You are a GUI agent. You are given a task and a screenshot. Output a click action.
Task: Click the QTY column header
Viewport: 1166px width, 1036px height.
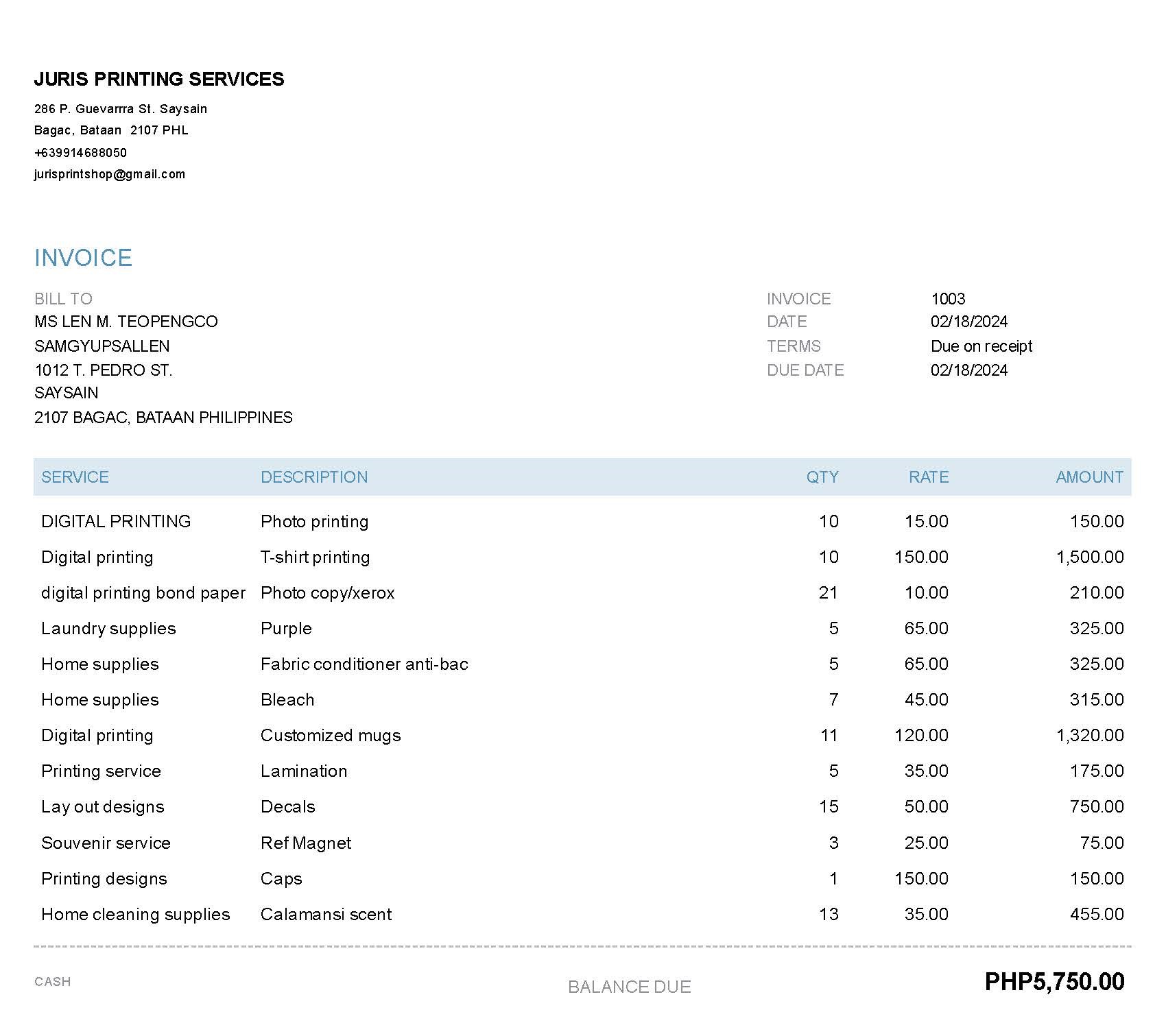point(822,477)
